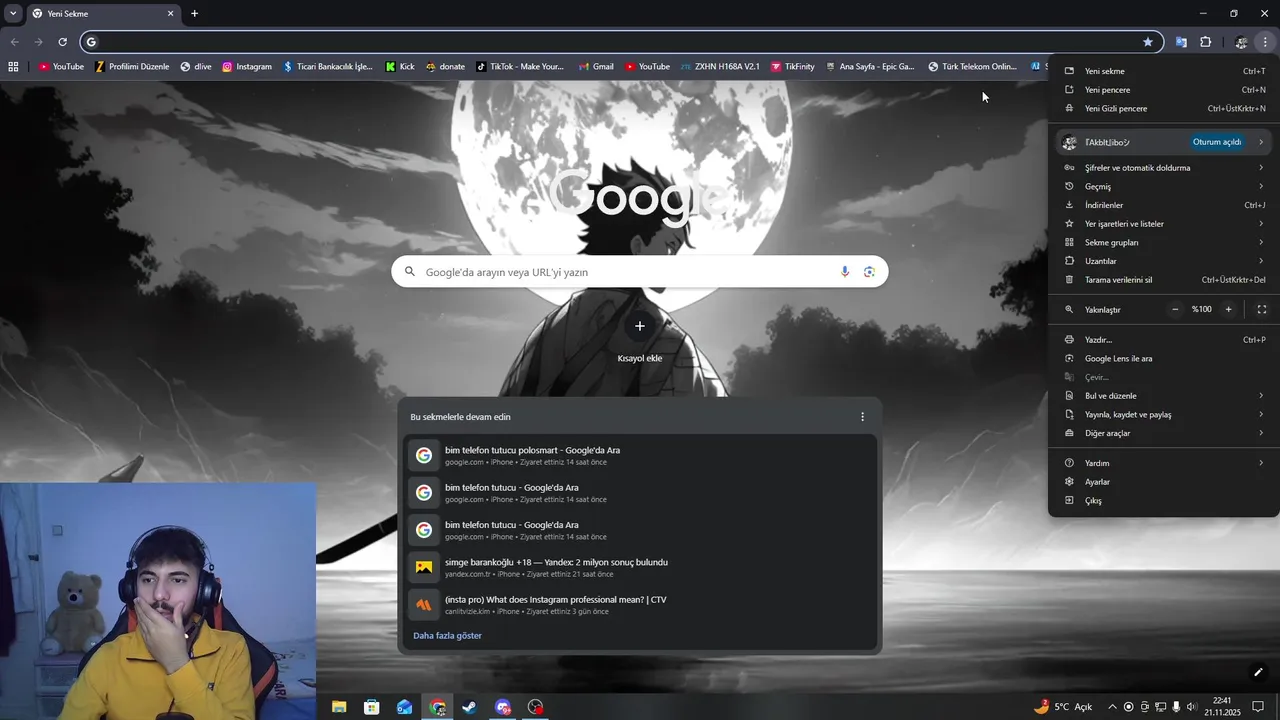Open Steam from taskbar
The width and height of the screenshot is (1280, 720).
pos(469,707)
